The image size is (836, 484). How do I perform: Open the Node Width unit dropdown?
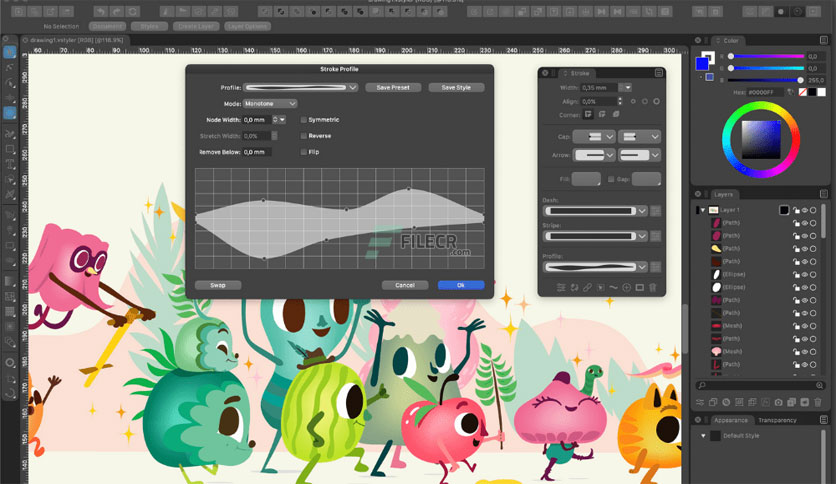282,120
